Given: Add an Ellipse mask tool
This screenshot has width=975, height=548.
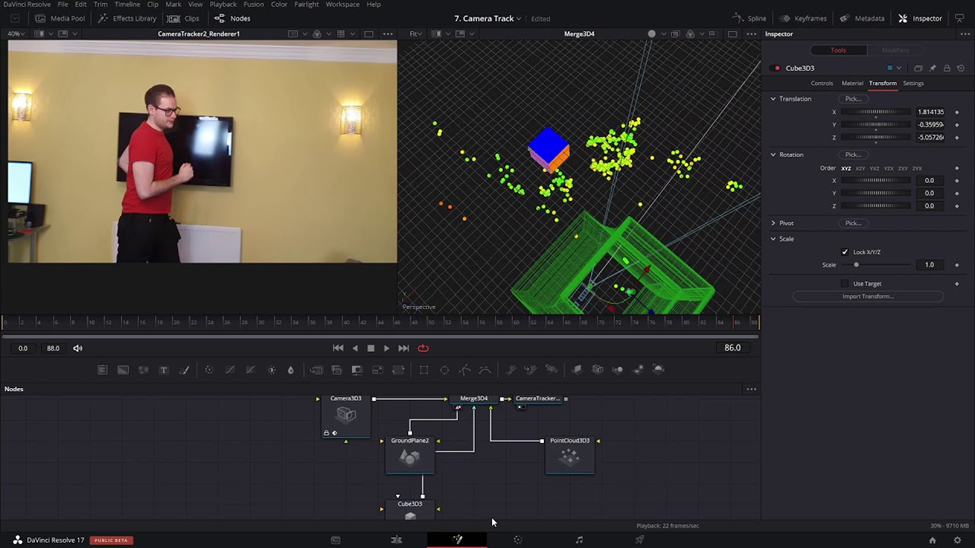Looking at the screenshot, I should 445,370.
